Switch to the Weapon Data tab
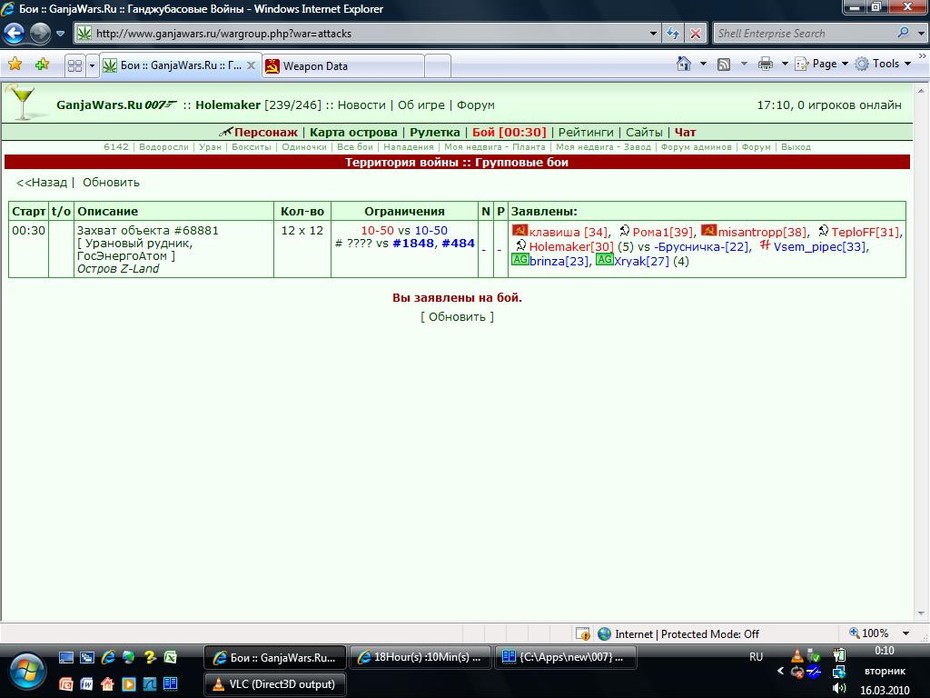 coord(343,66)
